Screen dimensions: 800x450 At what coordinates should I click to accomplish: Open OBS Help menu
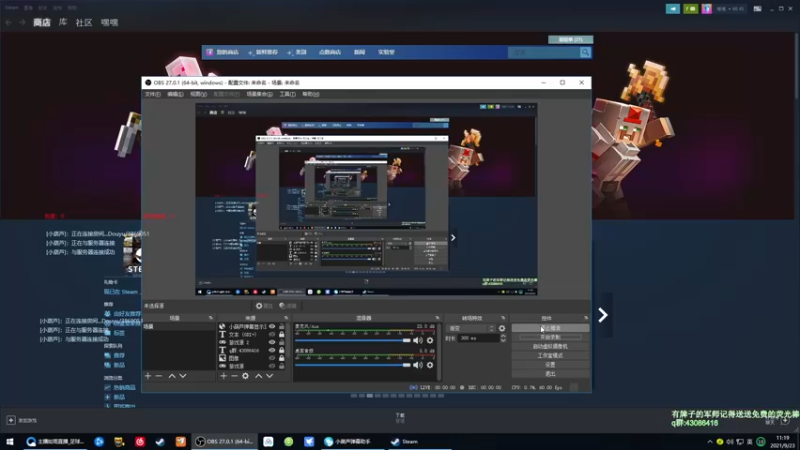[x=311, y=94]
